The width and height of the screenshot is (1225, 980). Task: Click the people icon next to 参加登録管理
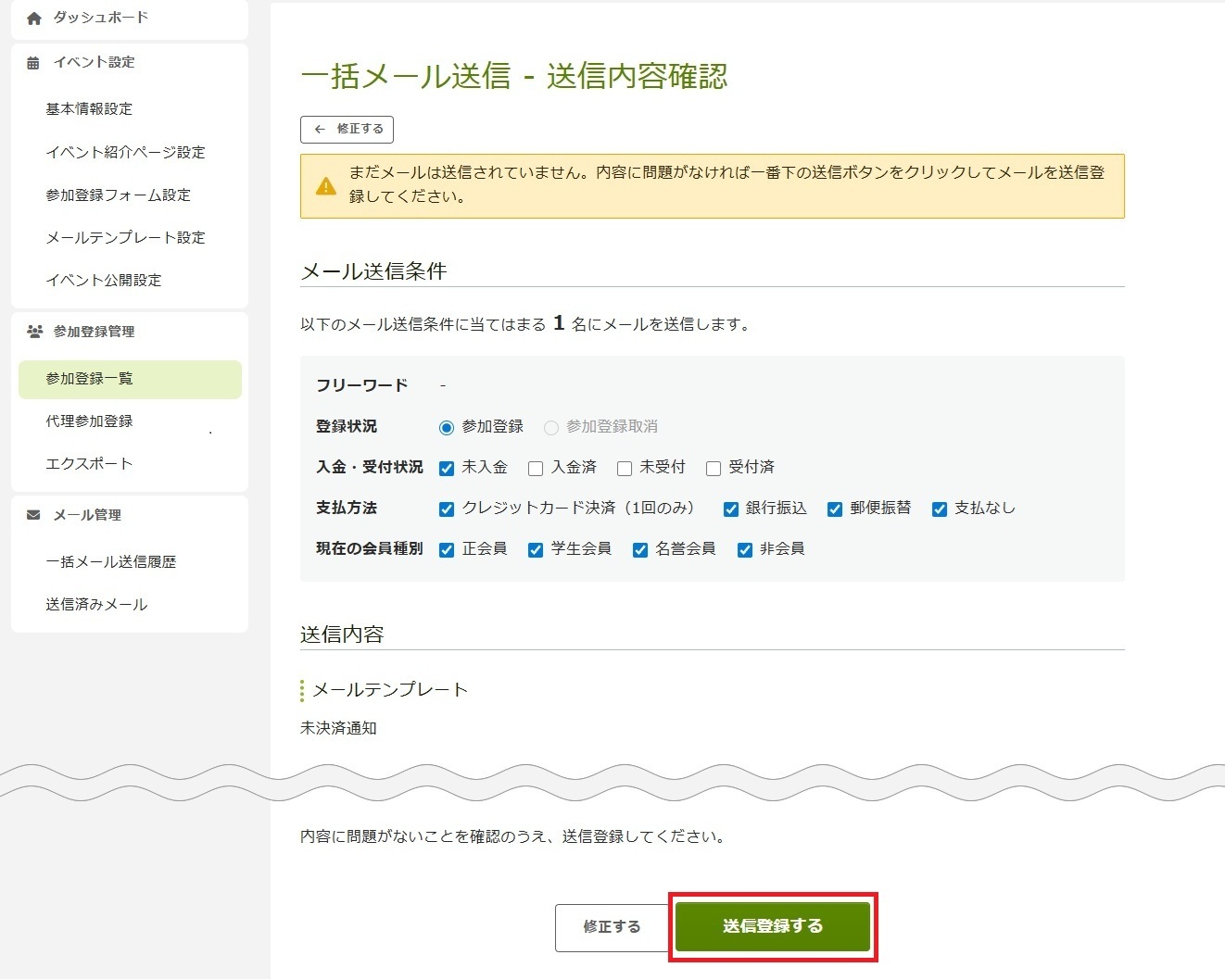point(34,332)
